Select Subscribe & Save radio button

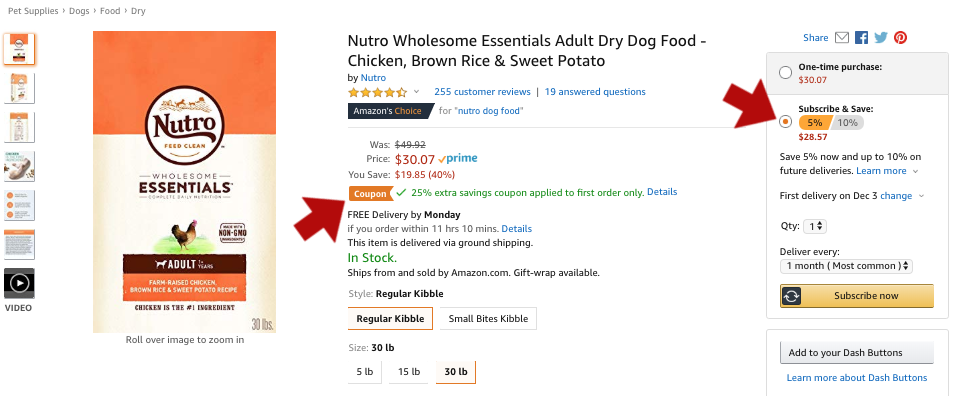point(785,122)
